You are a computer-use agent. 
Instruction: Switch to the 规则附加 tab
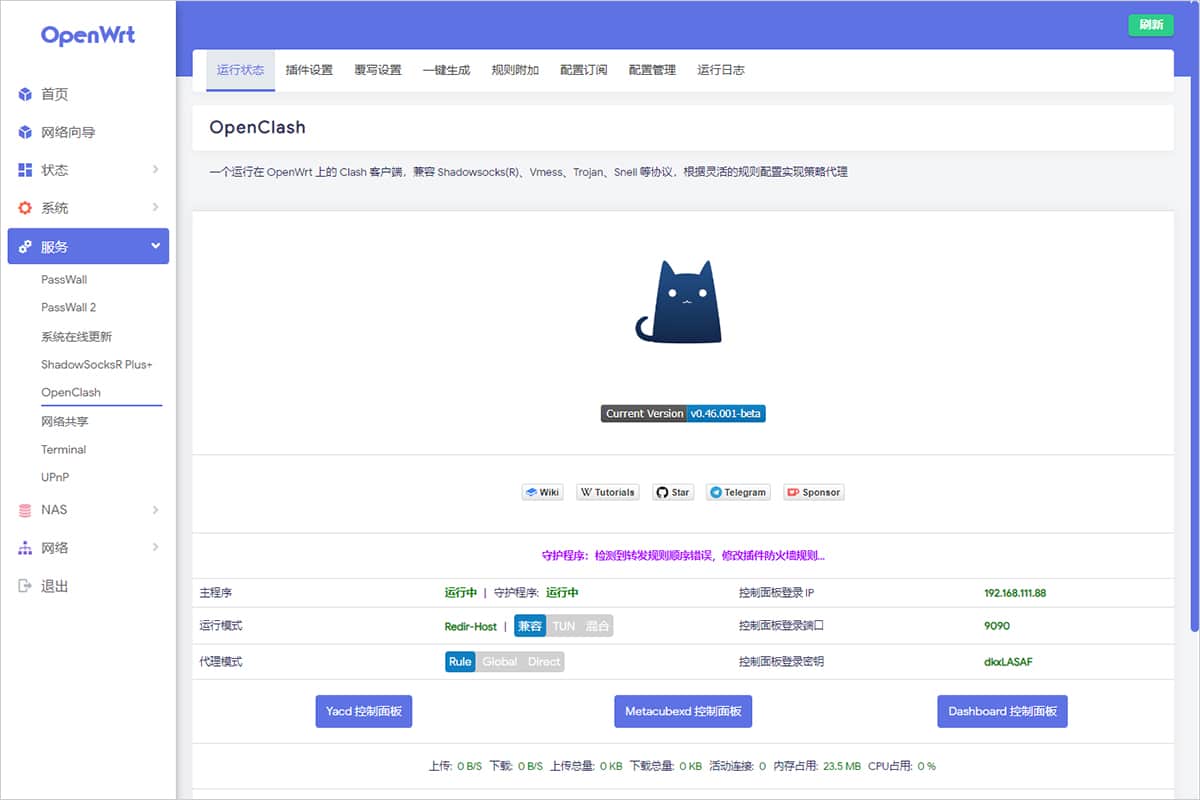(515, 70)
